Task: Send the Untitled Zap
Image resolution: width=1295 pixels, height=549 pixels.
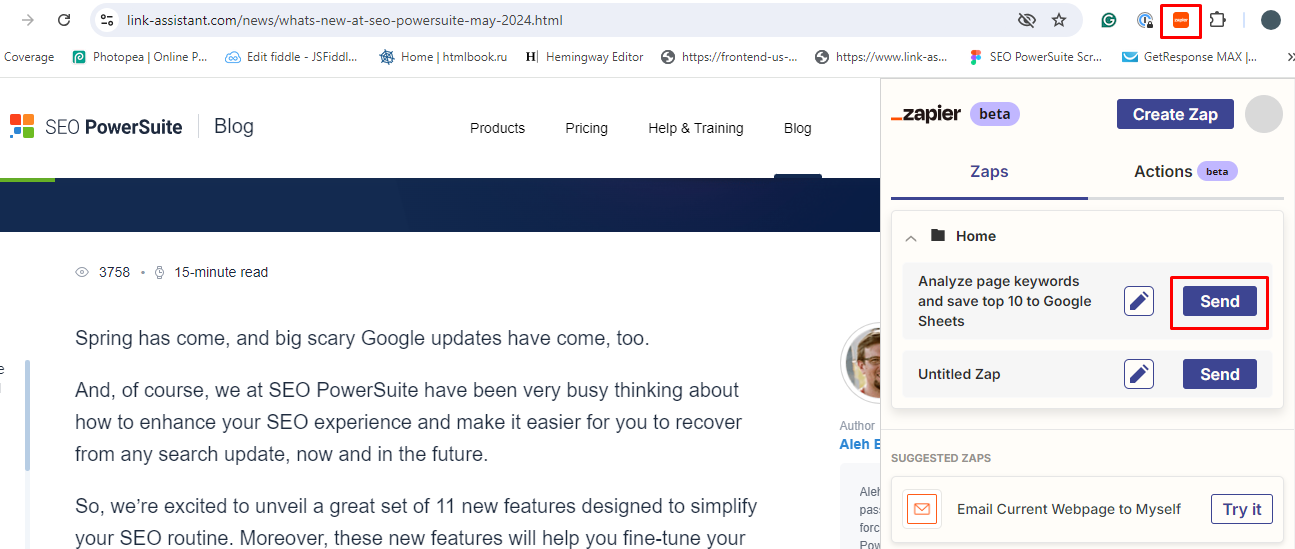Action: tap(1220, 374)
